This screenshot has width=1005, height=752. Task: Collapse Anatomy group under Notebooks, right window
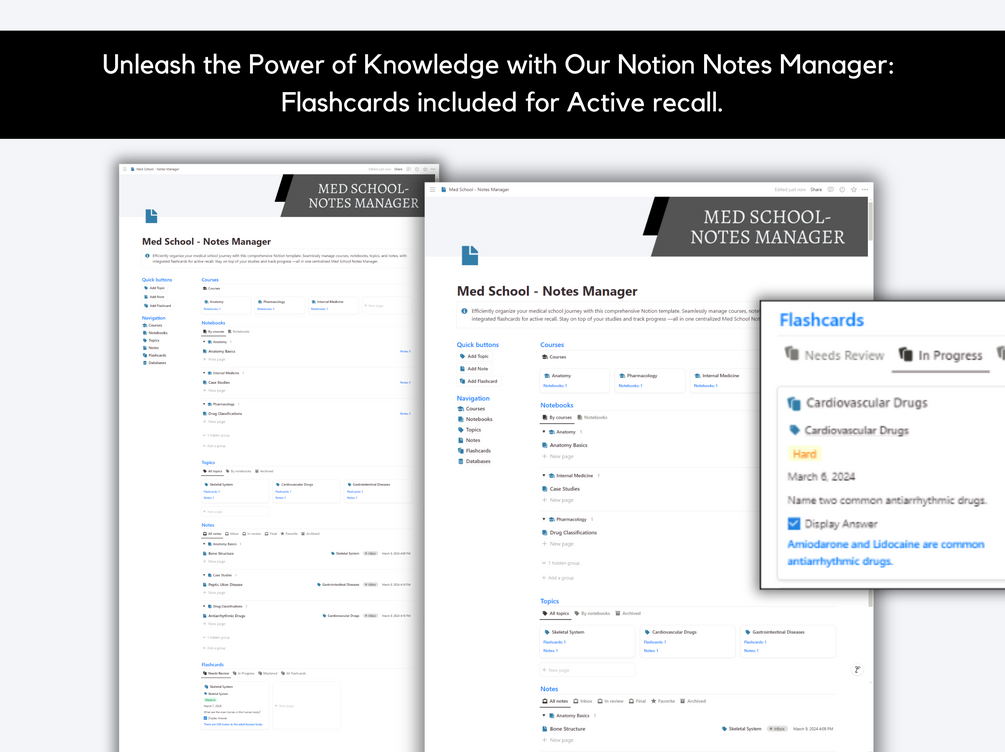(x=544, y=432)
